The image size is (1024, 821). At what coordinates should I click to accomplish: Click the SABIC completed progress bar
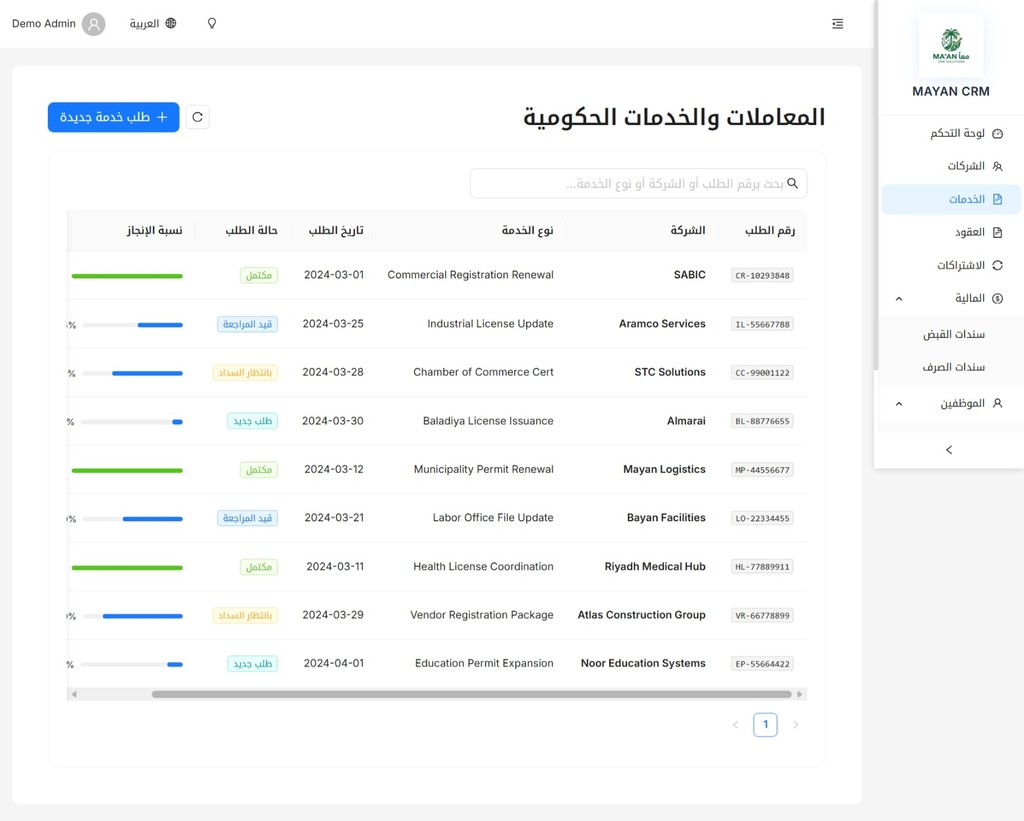[127, 275]
